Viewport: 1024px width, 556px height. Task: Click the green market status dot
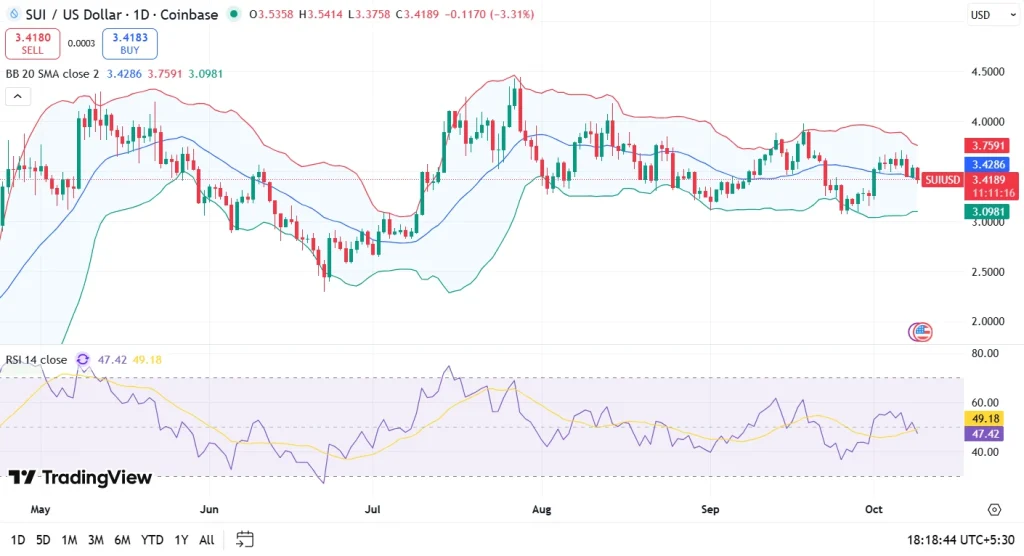[x=234, y=14]
